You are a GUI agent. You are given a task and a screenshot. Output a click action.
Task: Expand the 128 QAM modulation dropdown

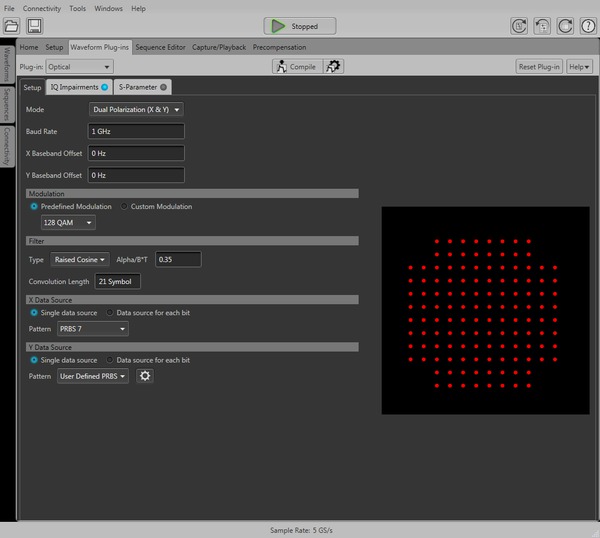click(x=68, y=223)
